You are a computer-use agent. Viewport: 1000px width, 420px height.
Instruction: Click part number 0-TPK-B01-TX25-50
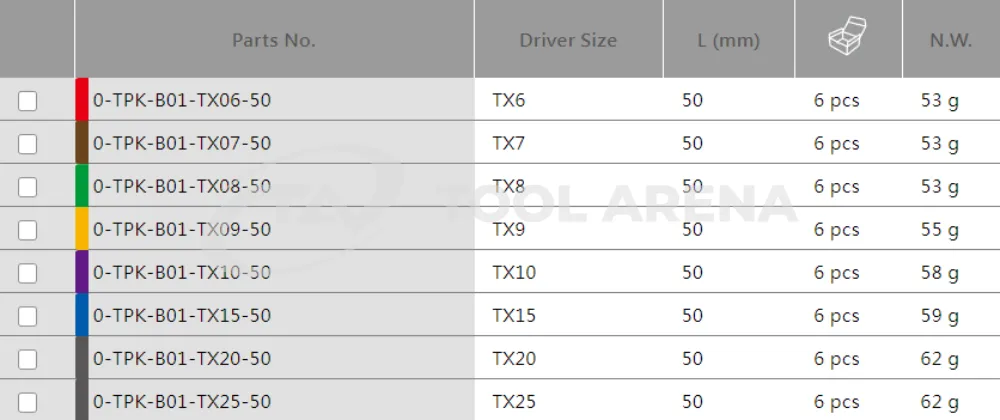[182, 402]
